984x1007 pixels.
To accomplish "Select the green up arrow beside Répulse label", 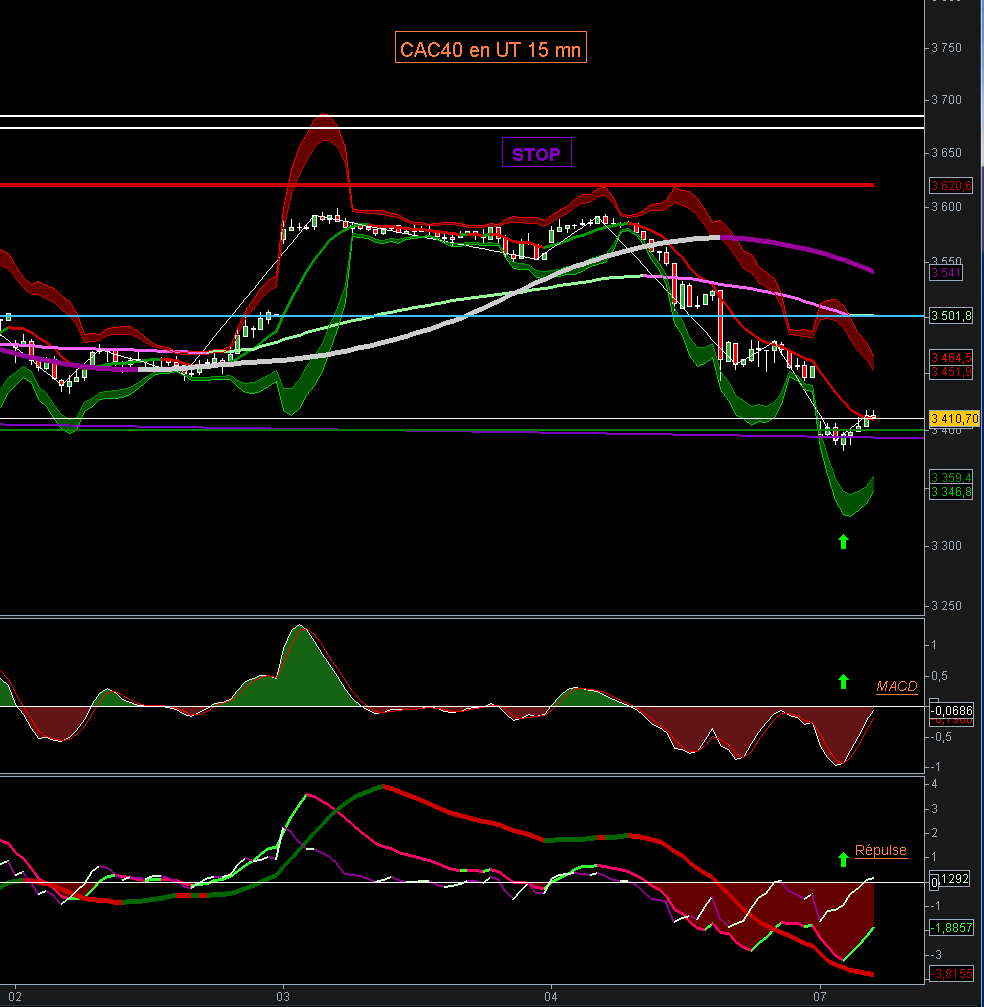I will coord(843,859).
